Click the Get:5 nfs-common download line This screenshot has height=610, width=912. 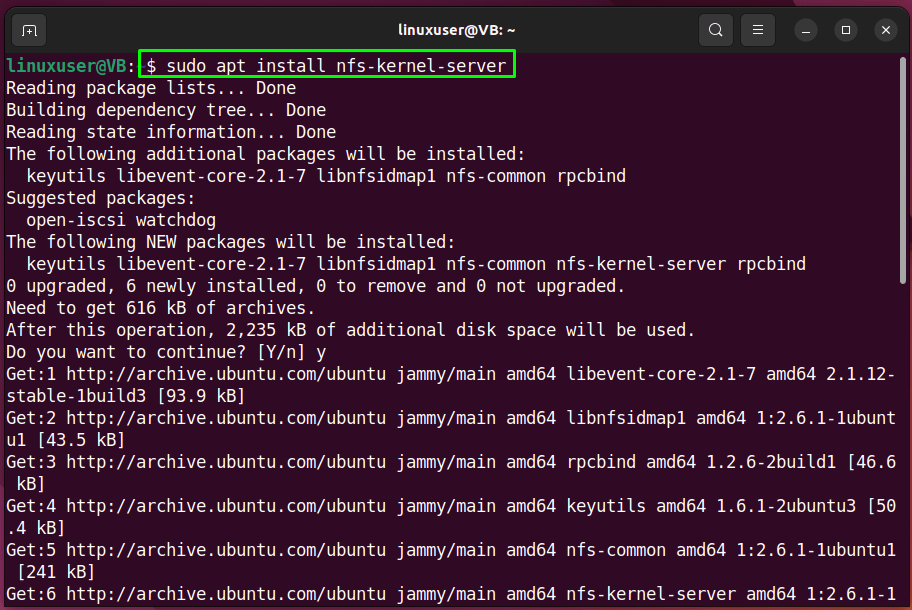click(451, 550)
